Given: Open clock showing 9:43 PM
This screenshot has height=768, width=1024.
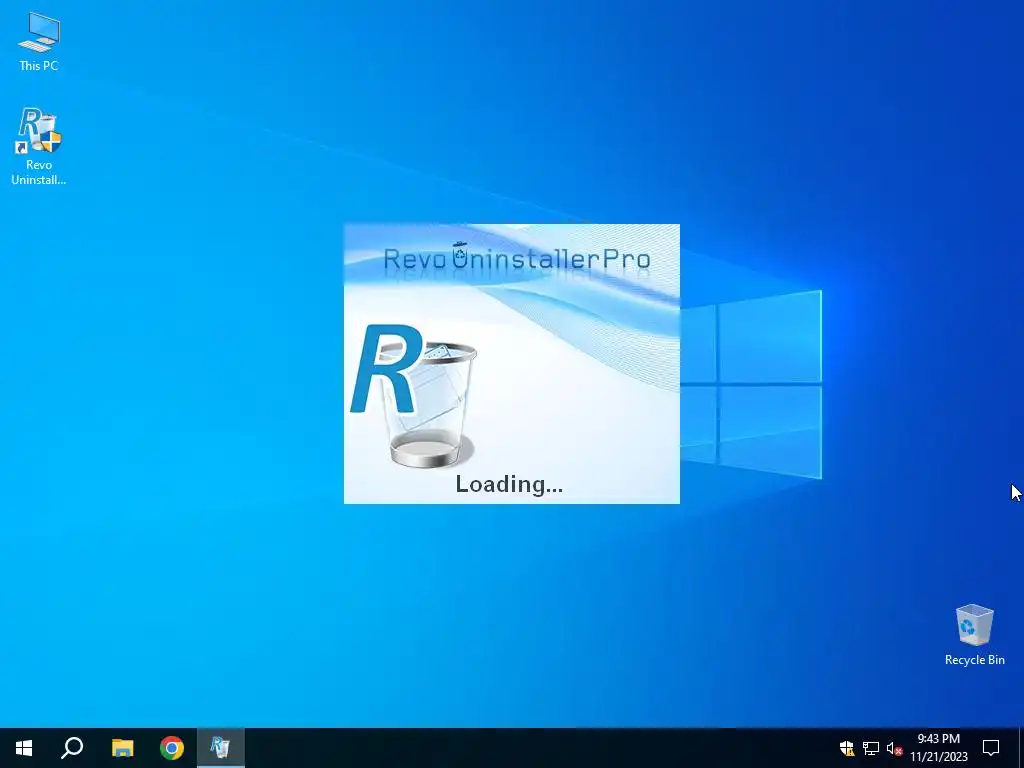Looking at the screenshot, I should point(938,748).
